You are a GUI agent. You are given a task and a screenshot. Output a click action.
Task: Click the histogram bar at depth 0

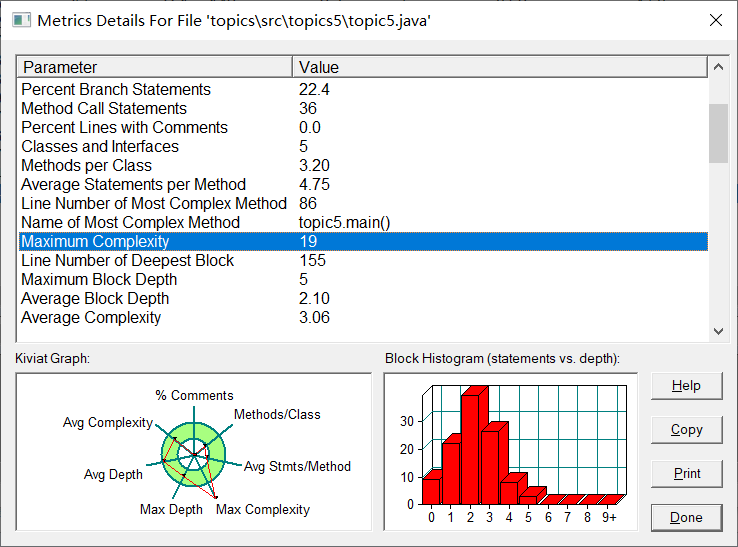(431, 491)
